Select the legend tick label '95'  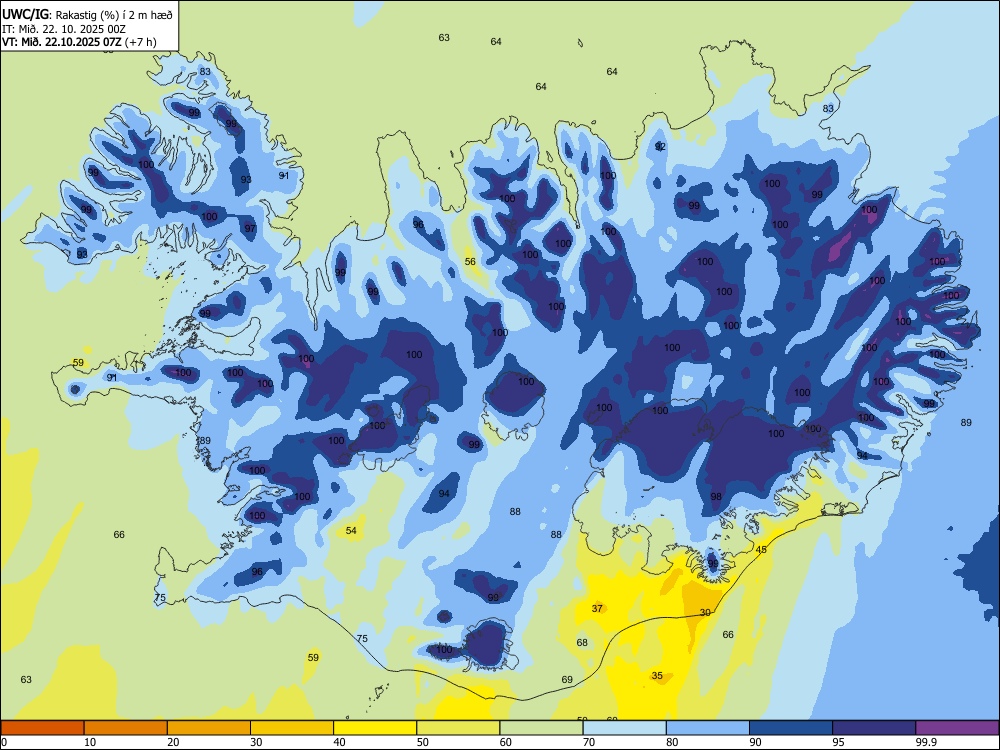tap(838, 742)
